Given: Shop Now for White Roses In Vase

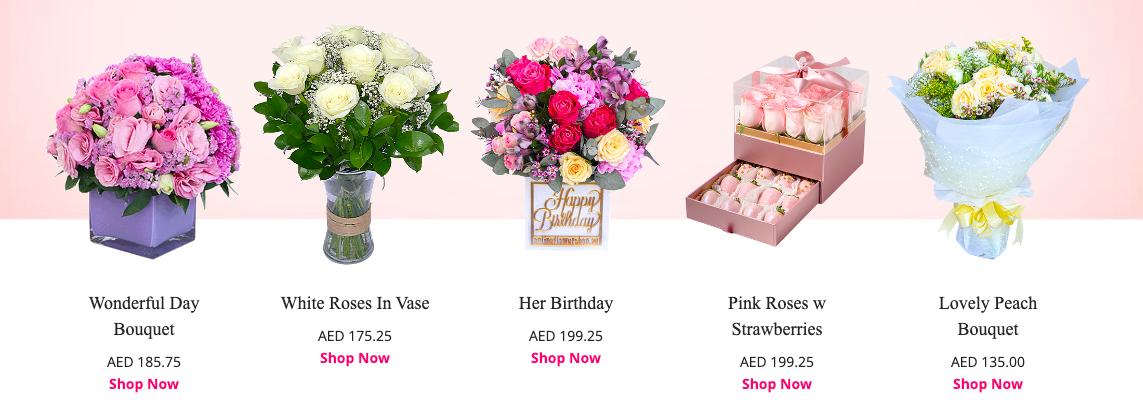Looking at the screenshot, I should (x=355, y=358).
